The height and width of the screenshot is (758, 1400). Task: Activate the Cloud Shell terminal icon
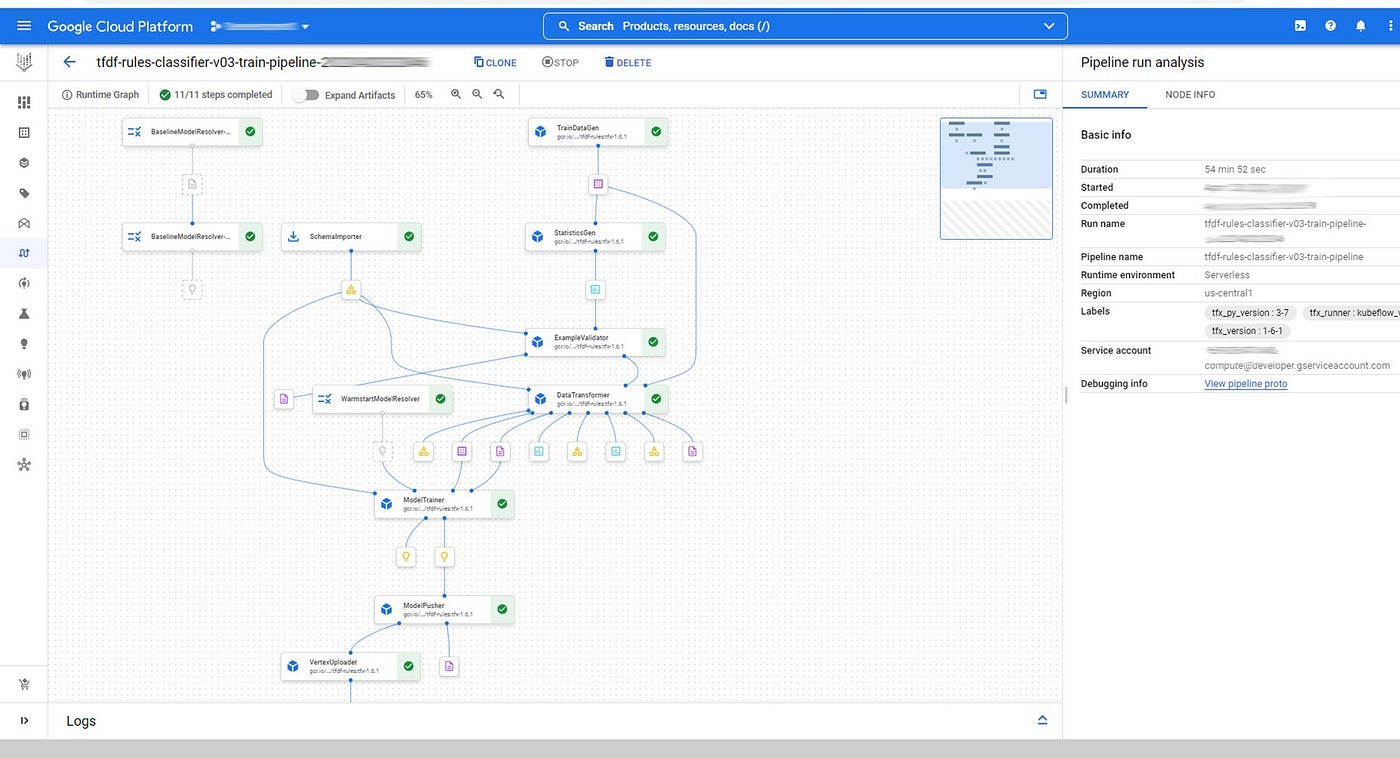(1299, 25)
